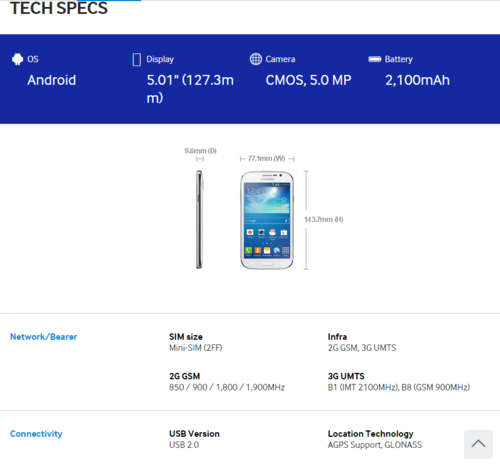Click the Location Technology label

coord(370,434)
